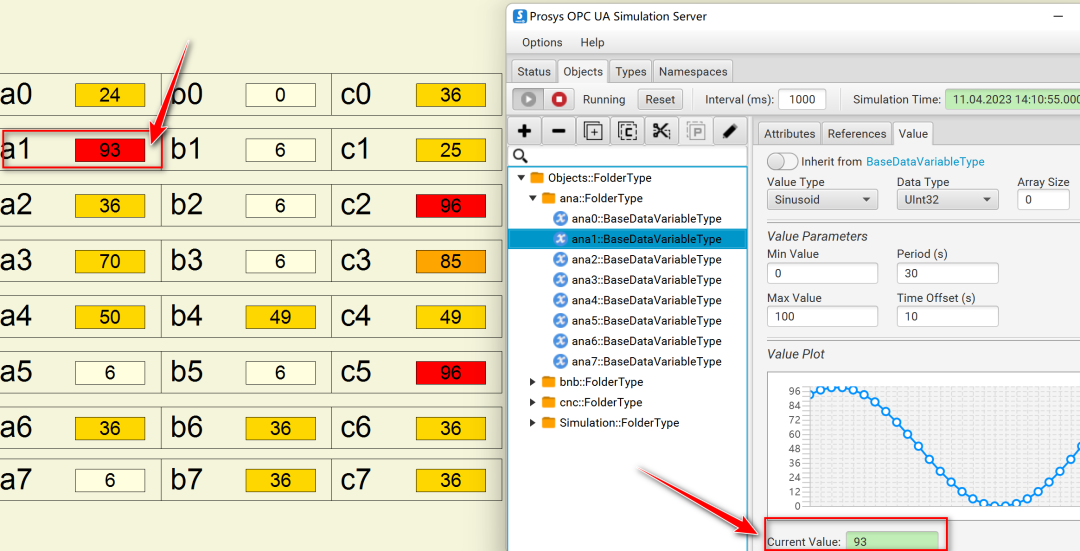Click the b0 value 0
The image size is (1080, 551).
280,94
